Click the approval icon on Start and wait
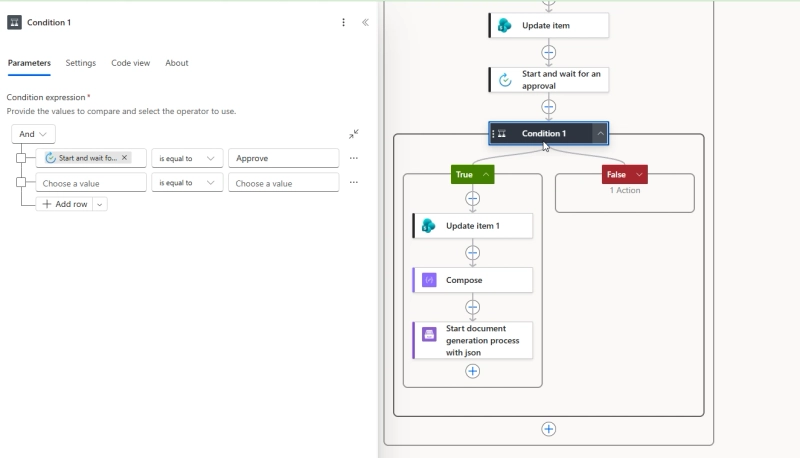This screenshot has height=458, width=800. click(x=505, y=80)
